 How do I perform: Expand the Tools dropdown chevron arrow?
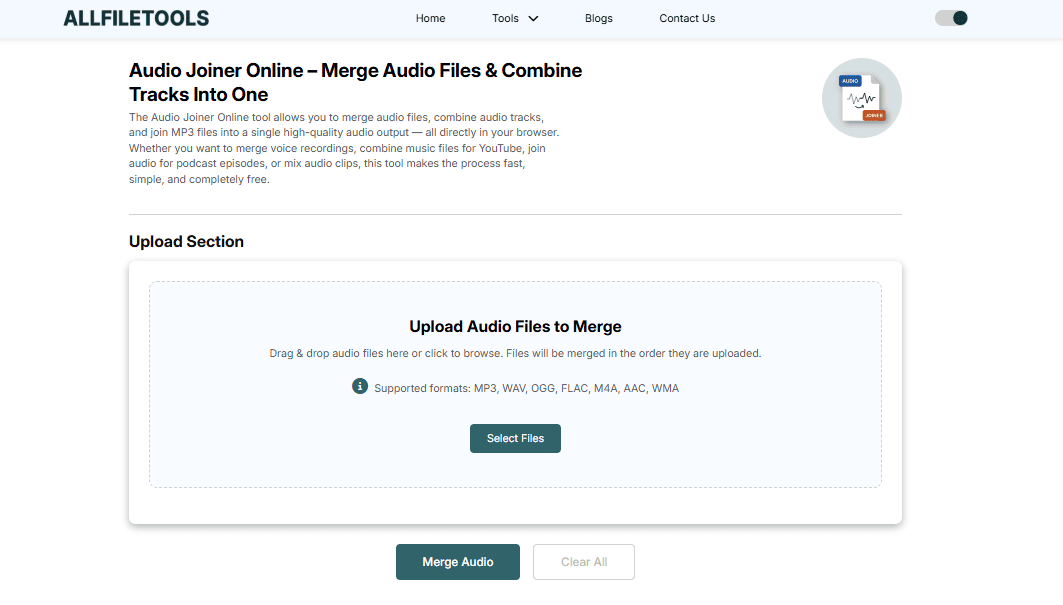pyautogui.click(x=533, y=18)
